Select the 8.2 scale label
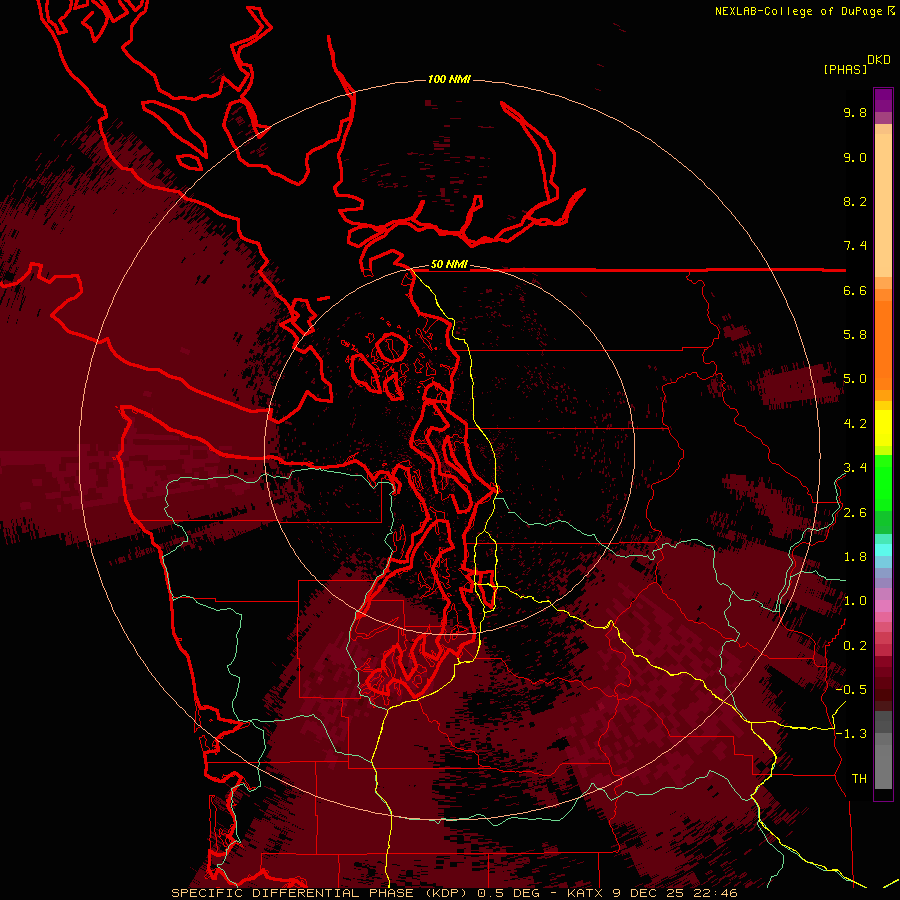900x900 pixels. (x=855, y=202)
